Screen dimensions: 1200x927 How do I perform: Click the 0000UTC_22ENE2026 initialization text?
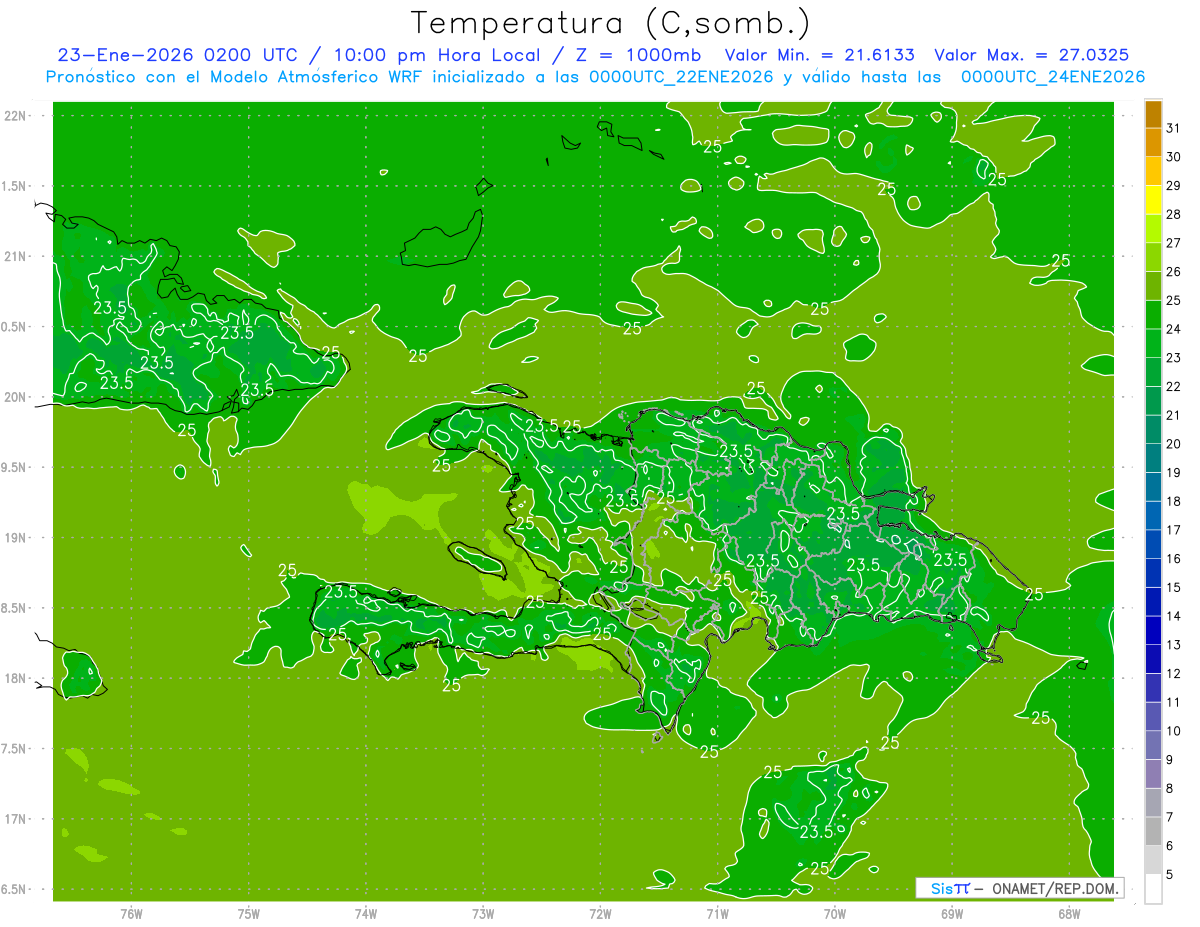click(681, 77)
